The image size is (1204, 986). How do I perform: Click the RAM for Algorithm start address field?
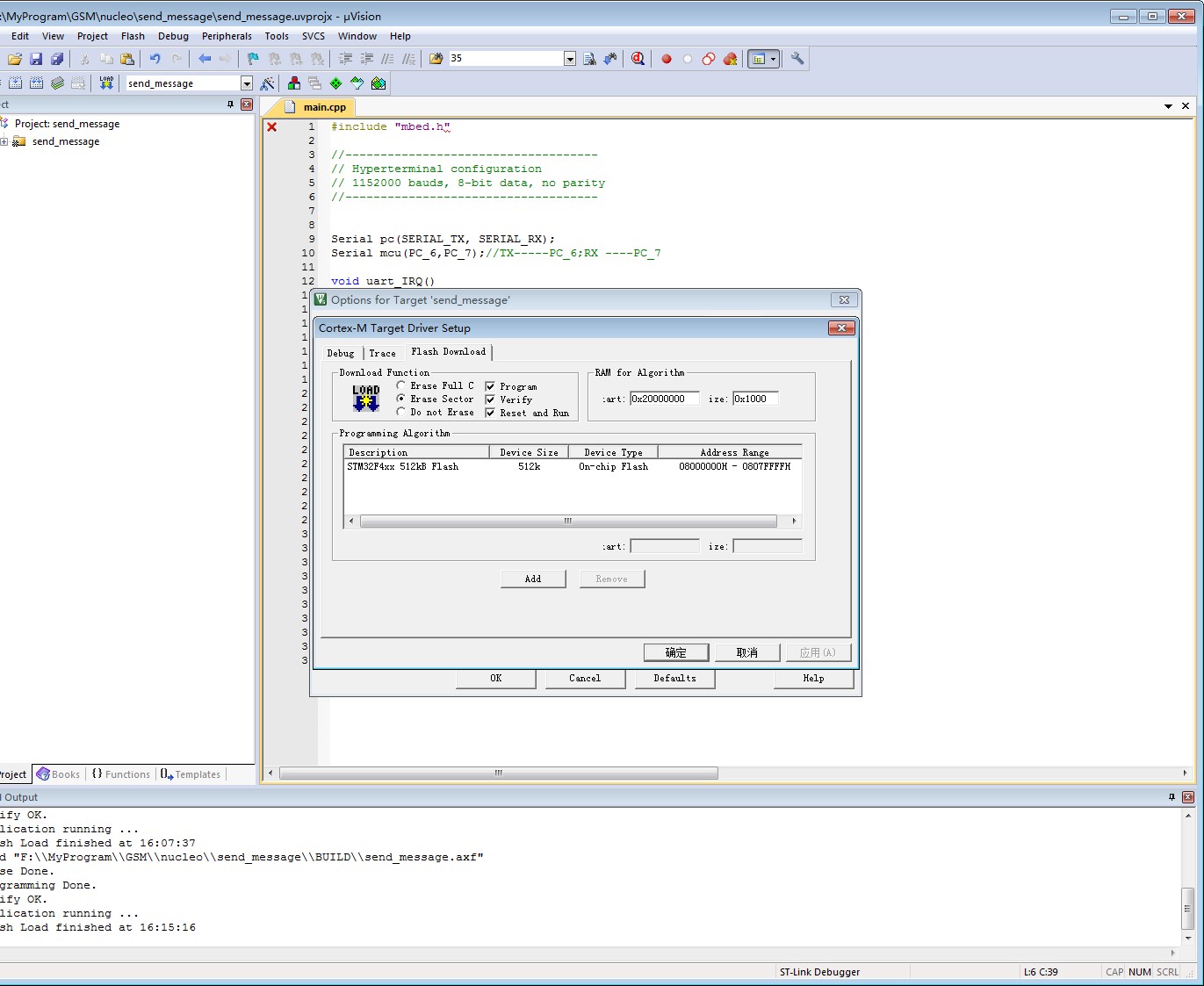pos(665,399)
